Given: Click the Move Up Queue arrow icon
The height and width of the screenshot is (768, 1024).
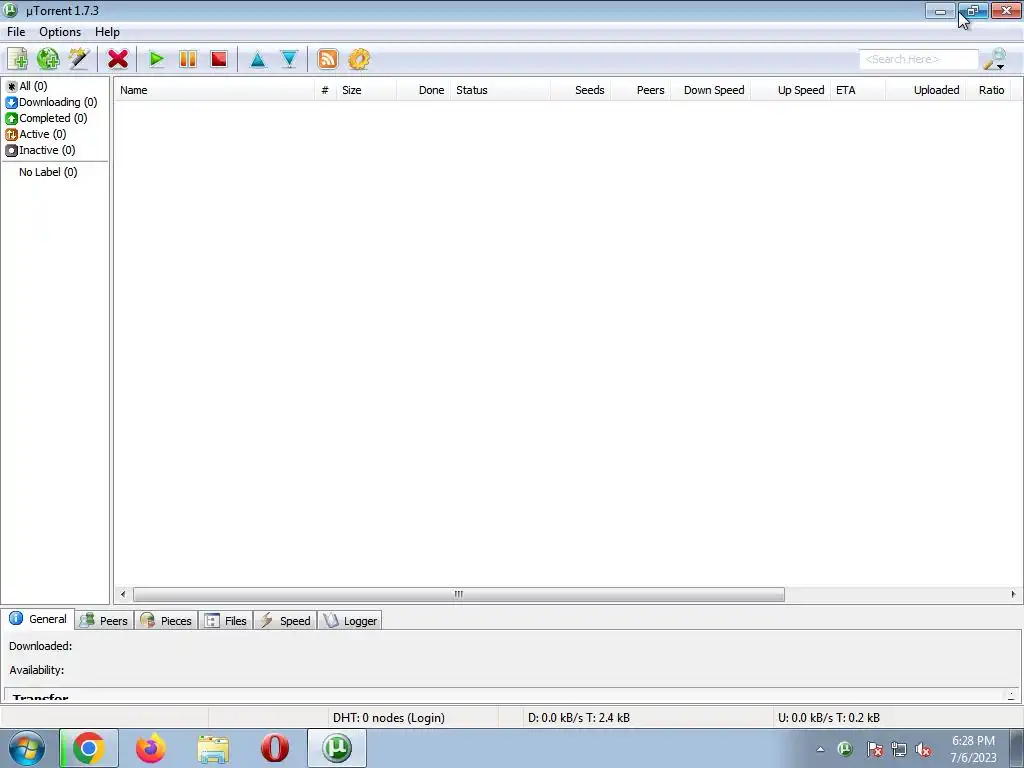Looking at the screenshot, I should click(x=258, y=59).
